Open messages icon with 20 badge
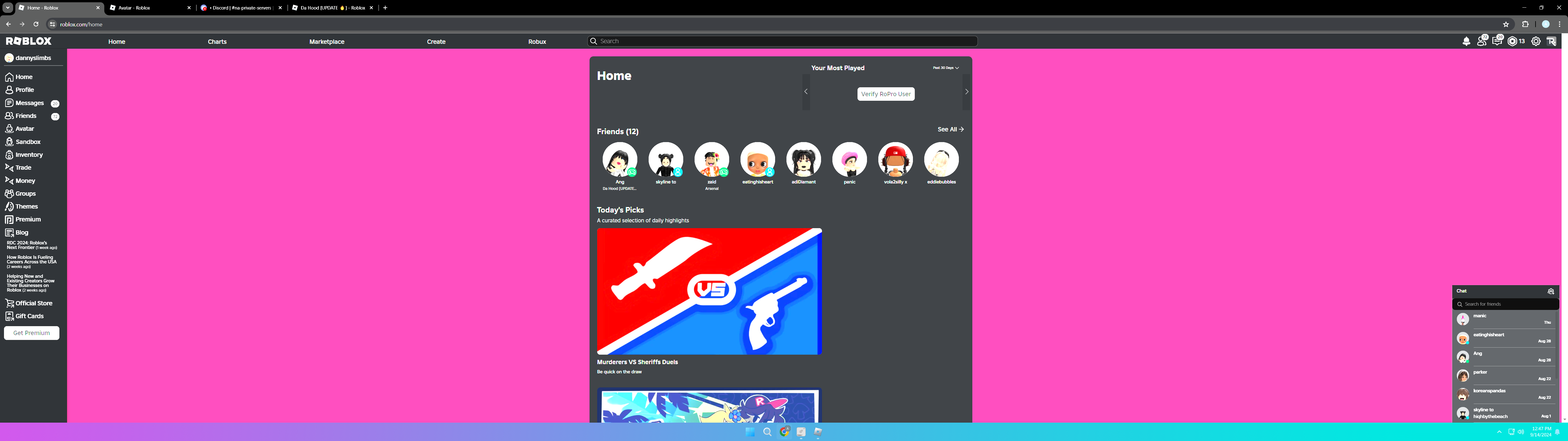The height and width of the screenshot is (441, 1568). tap(1497, 41)
